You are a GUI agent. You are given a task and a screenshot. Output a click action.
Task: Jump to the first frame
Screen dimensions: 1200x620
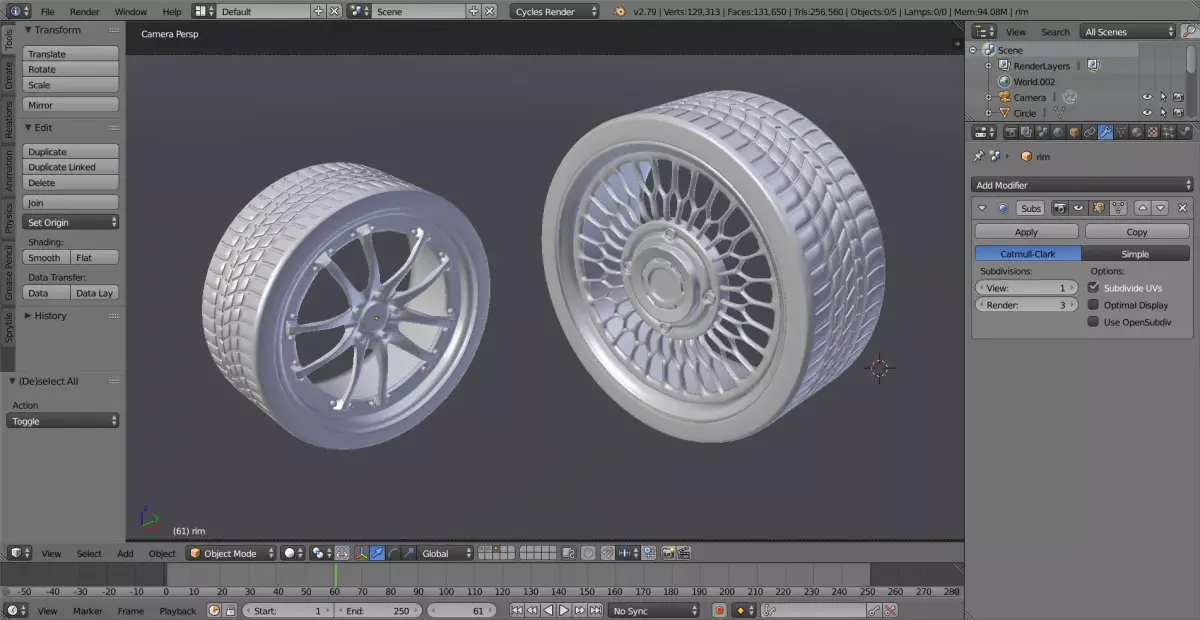point(517,610)
